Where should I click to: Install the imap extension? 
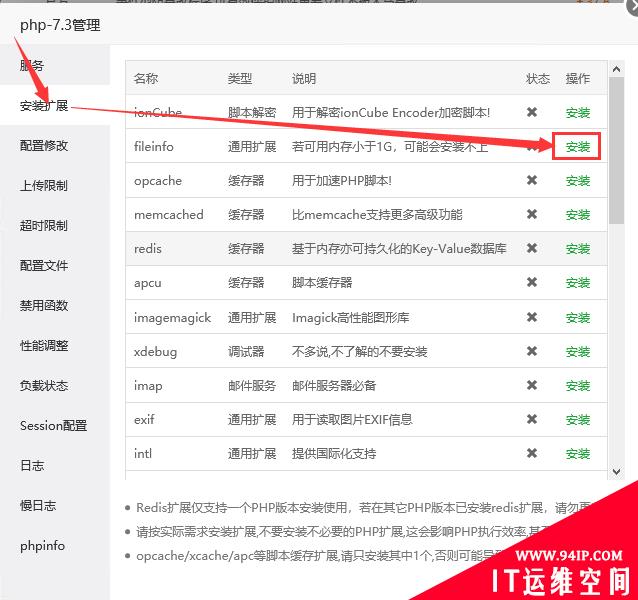(578, 386)
